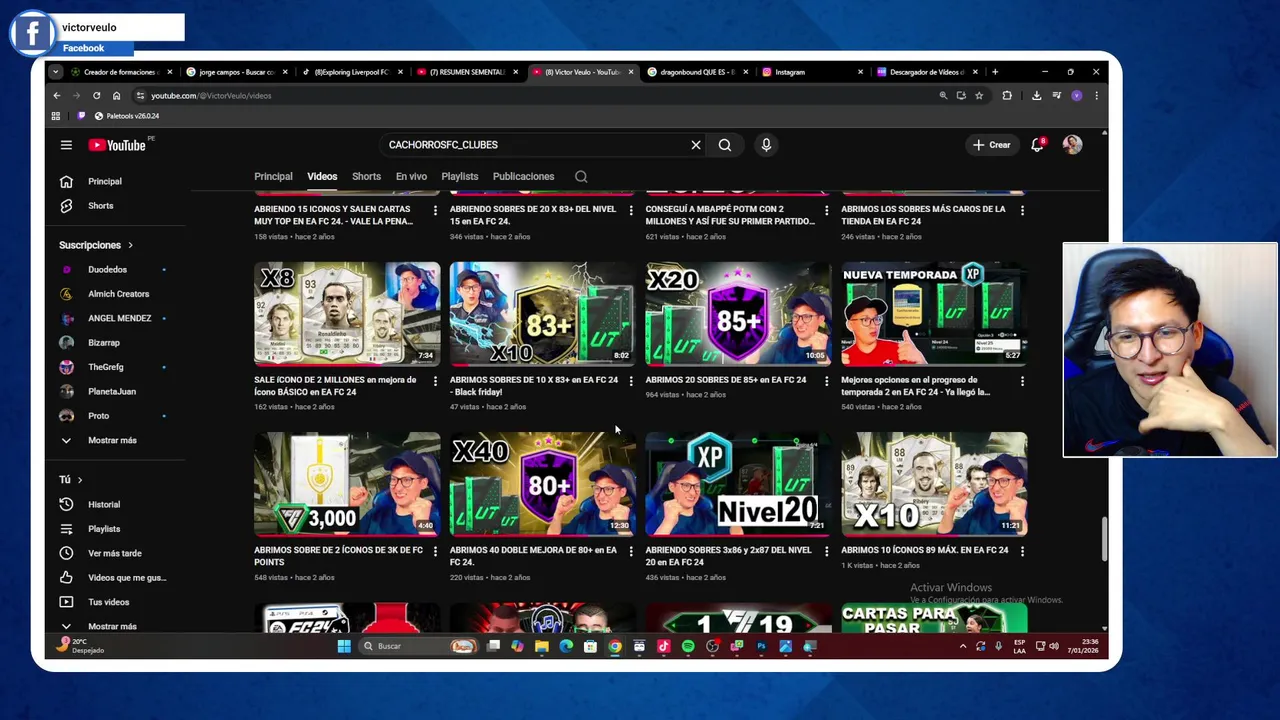The image size is (1280, 720).
Task: Clear the search box with the X
Action: click(696, 145)
